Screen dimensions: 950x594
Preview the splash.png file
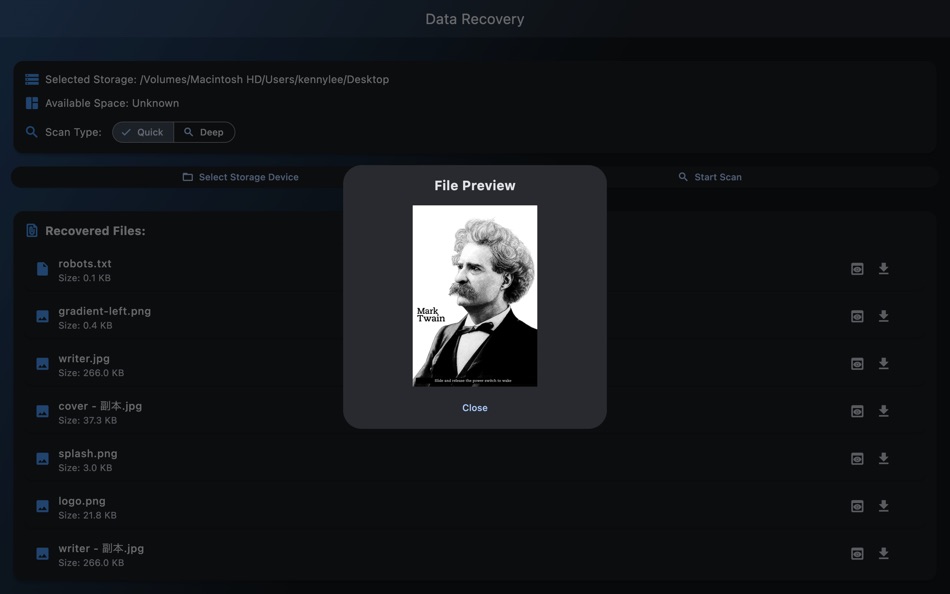(x=857, y=459)
